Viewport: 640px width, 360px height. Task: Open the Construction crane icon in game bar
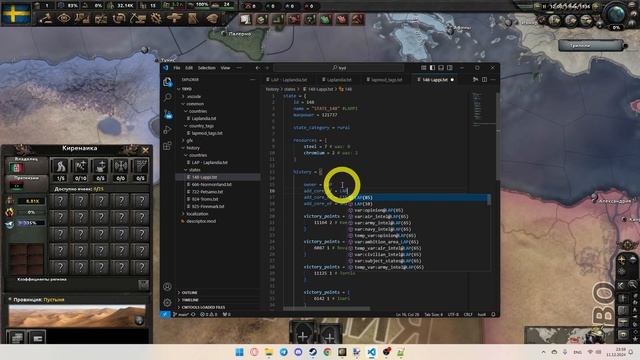(x=138, y=18)
